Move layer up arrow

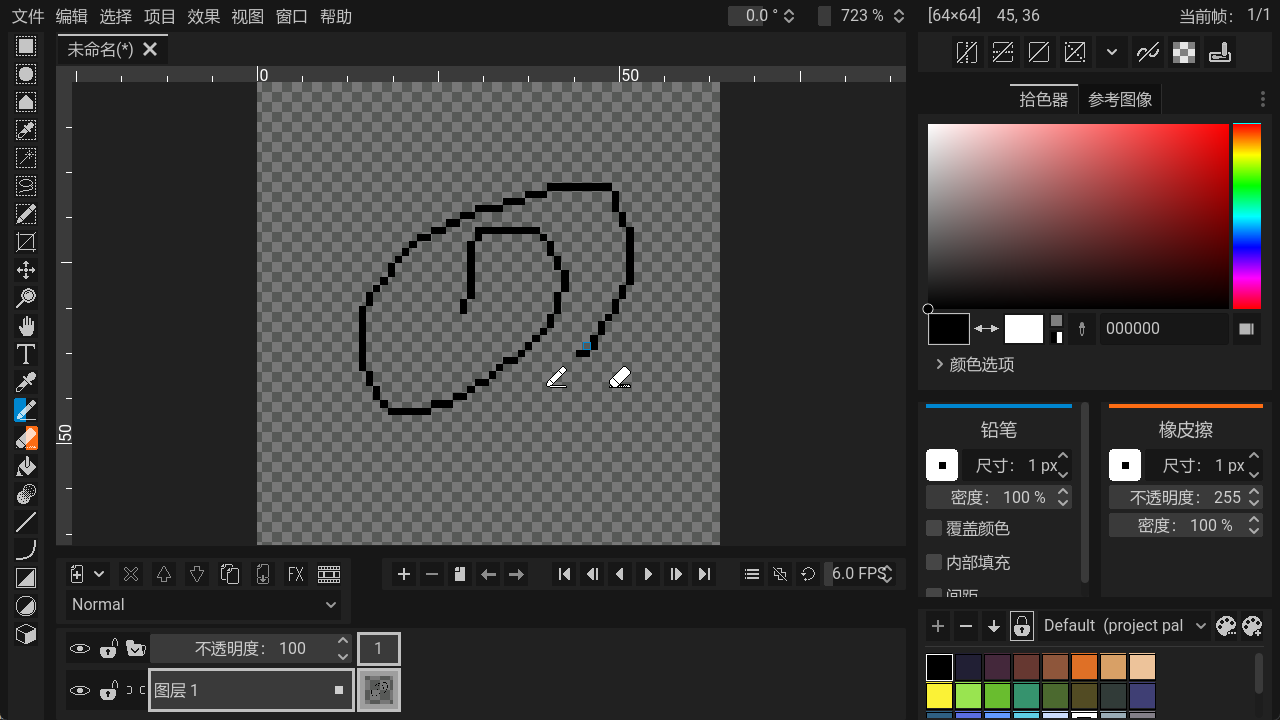coord(164,574)
